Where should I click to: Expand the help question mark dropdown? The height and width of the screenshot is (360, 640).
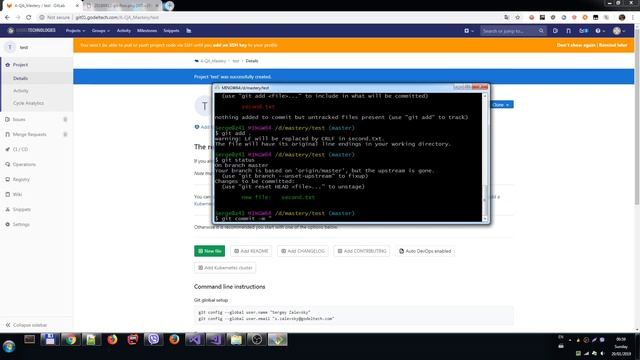click(599, 31)
